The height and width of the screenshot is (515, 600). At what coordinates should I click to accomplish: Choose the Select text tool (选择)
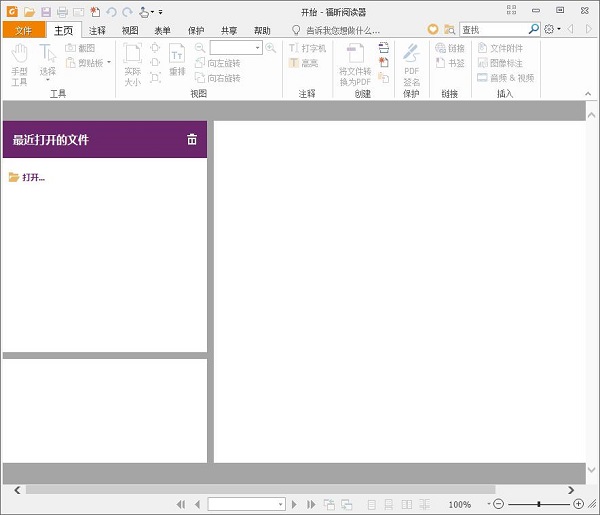[x=47, y=61]
